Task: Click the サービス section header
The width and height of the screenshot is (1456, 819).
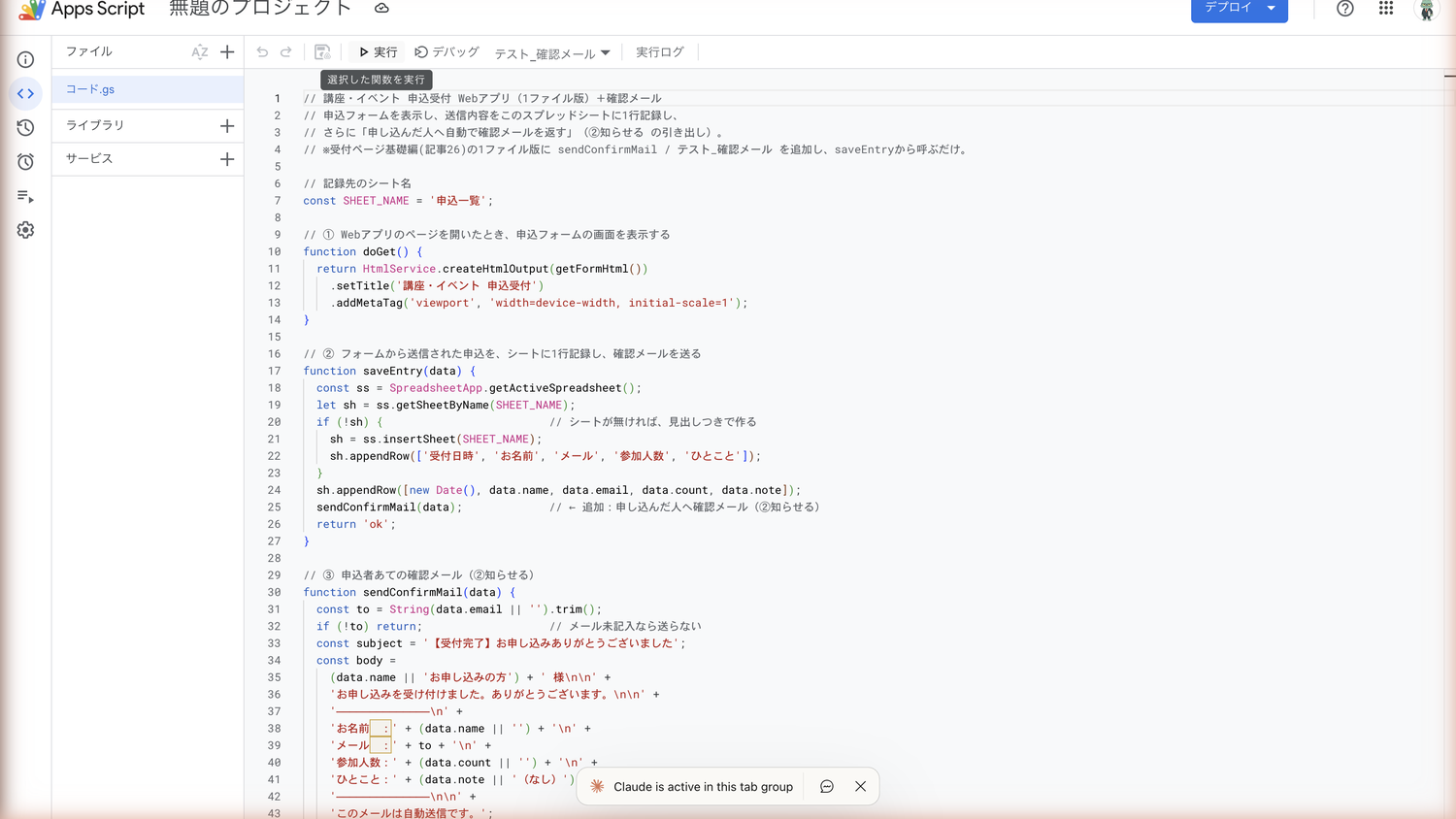Action: [89, 159]
